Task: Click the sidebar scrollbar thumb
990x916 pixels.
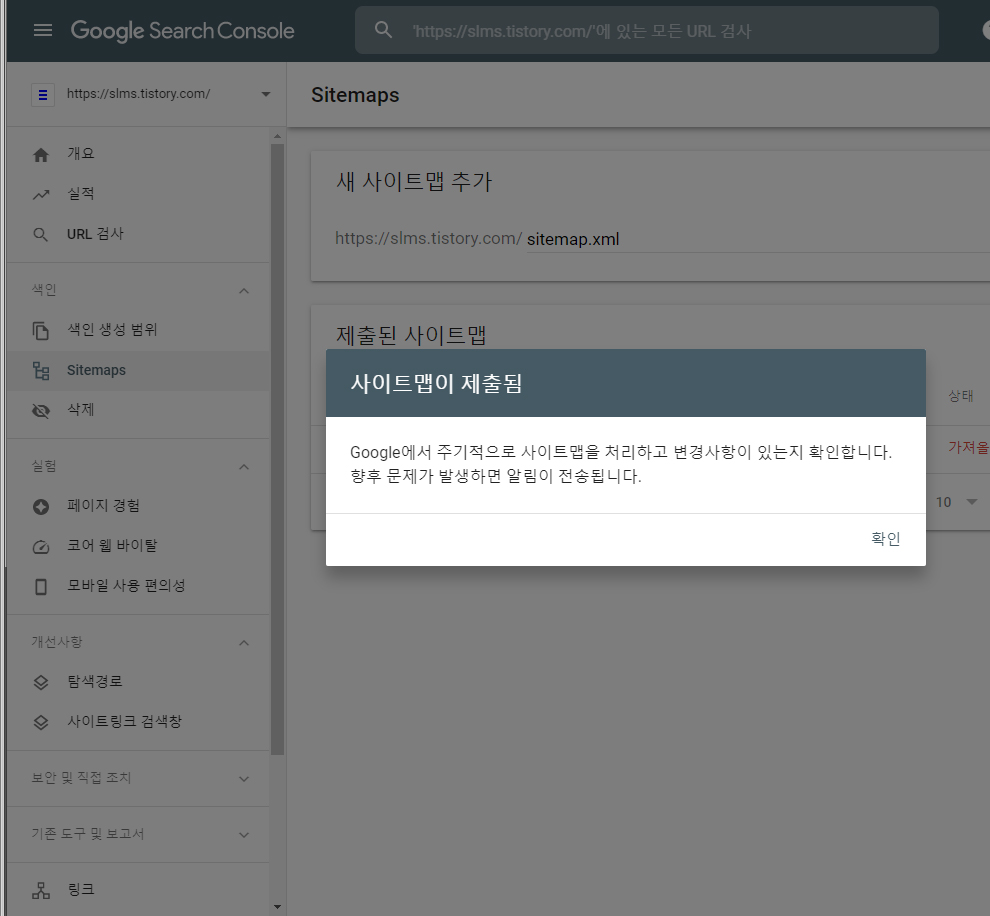Action: [277, 449]
